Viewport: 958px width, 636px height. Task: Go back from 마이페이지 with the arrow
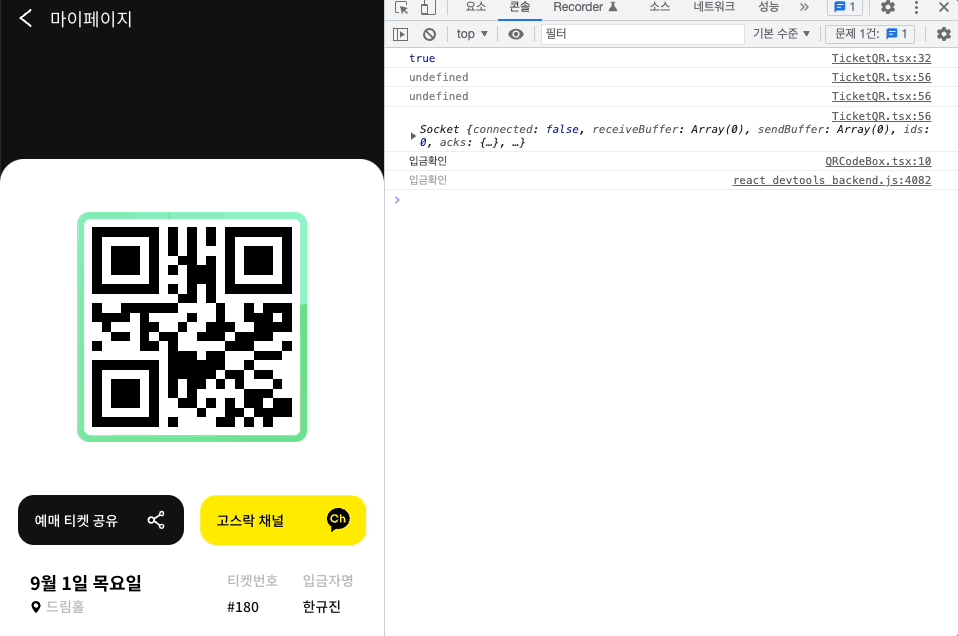tap(26, 18)
